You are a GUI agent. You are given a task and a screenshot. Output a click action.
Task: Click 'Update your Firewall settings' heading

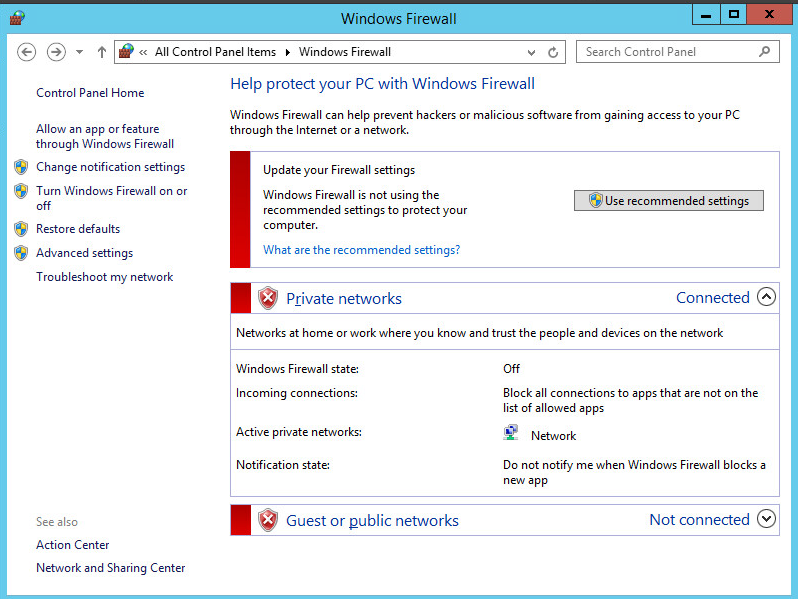tap(339, 170)
